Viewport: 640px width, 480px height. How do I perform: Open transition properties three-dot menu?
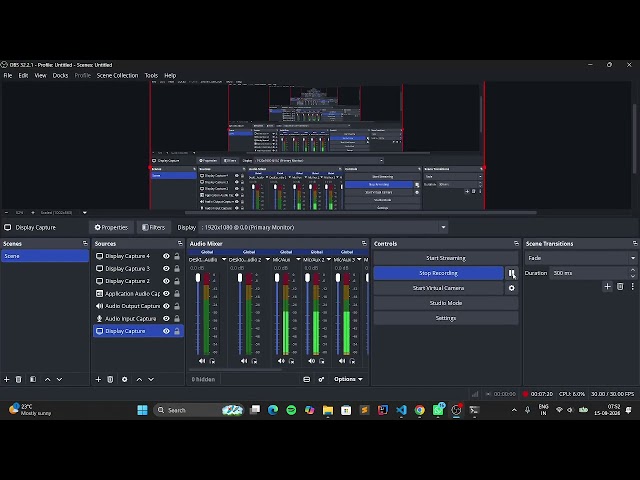pos(632,287)
